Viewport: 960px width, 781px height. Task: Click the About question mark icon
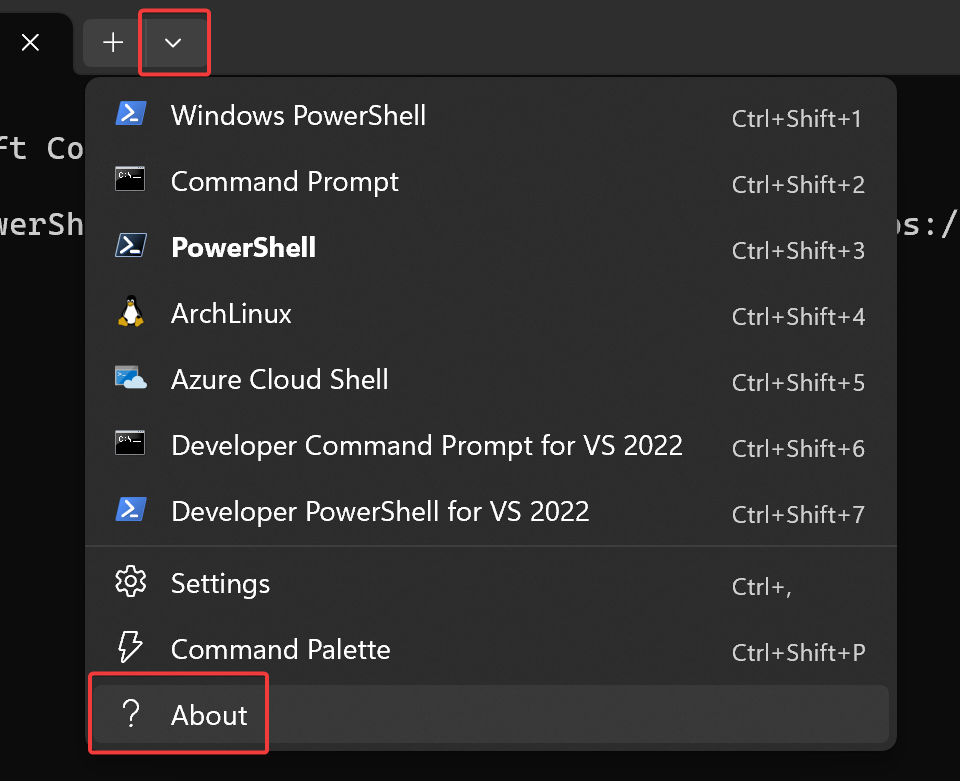130,714
